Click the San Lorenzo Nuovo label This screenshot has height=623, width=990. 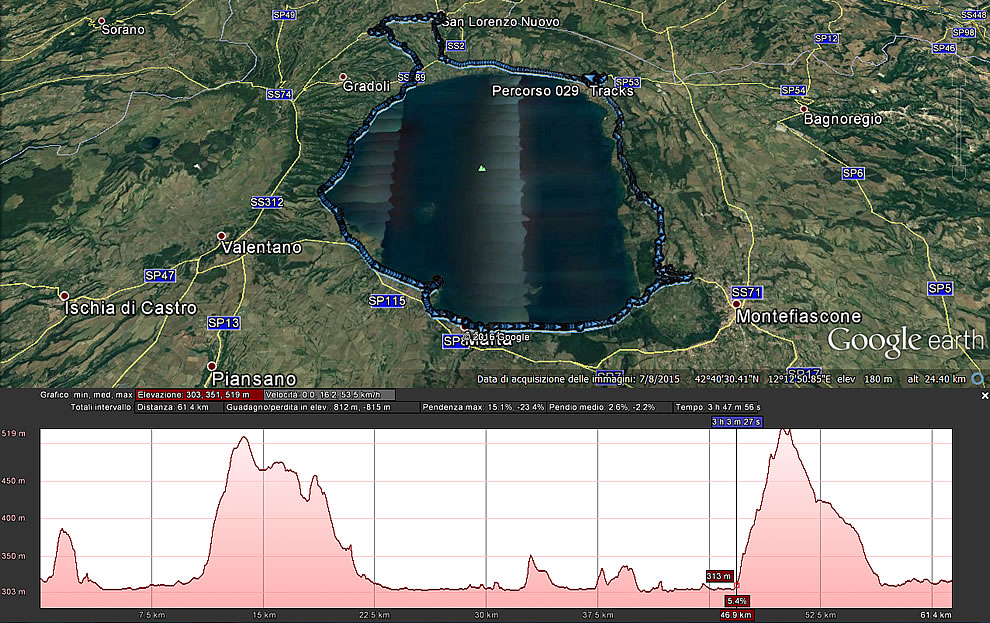500,21
